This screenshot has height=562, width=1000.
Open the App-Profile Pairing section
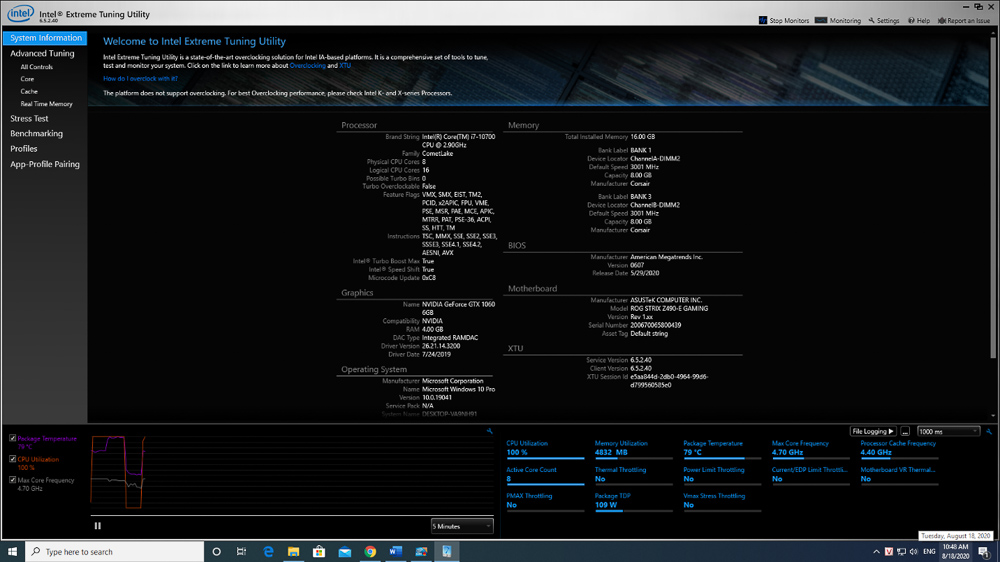point(45,164)
